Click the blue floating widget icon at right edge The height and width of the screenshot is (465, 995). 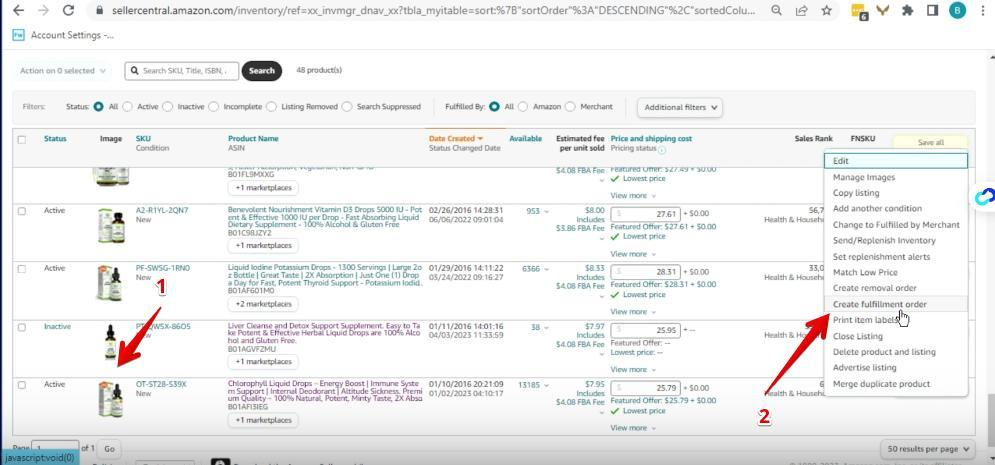[985, 198]
